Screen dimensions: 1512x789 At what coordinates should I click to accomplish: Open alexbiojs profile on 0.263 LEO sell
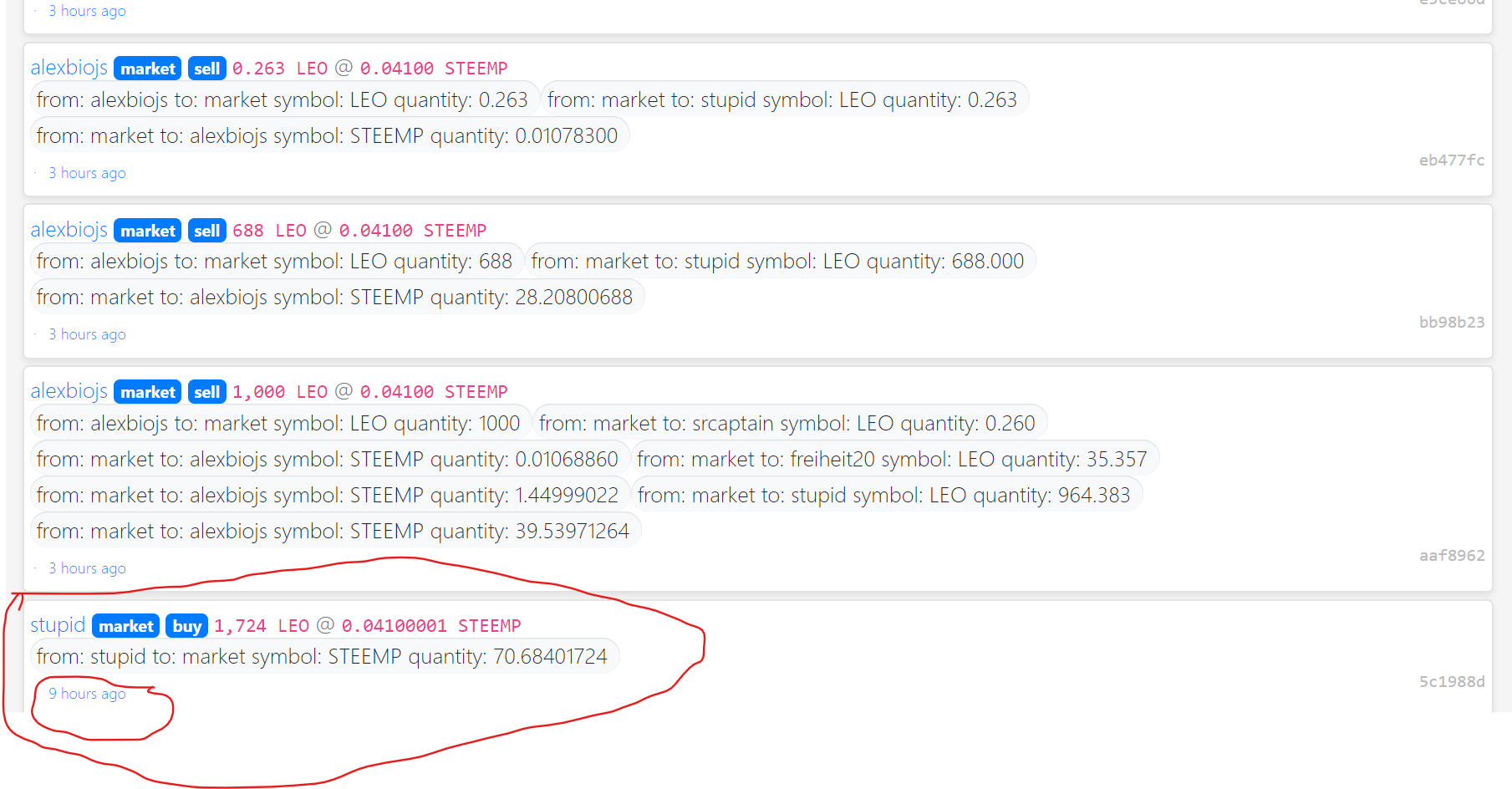69,68
